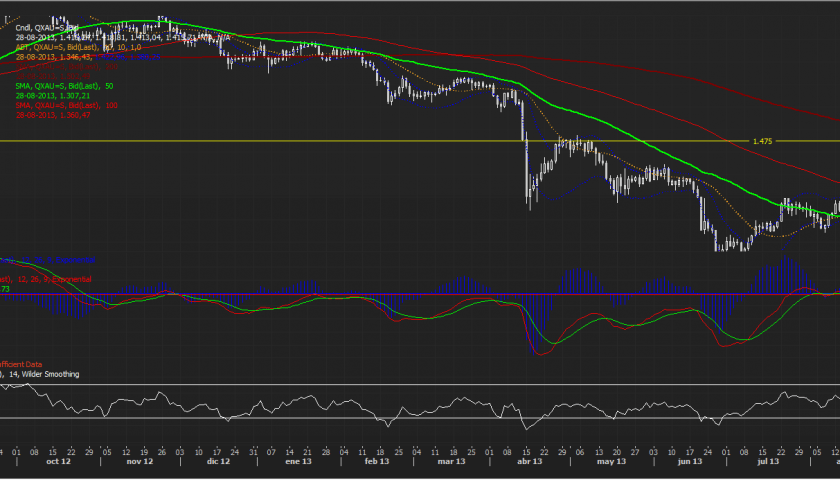Select the 'feb 13' month axis label
This screenshot has height=480, width=840.
[376, 462]
